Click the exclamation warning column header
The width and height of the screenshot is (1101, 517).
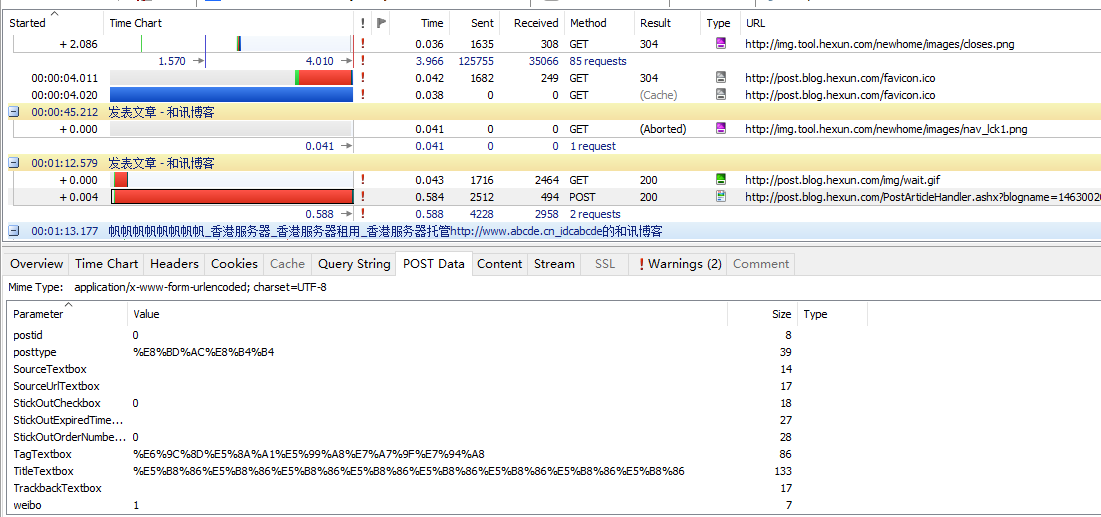(x=362, y=23)
